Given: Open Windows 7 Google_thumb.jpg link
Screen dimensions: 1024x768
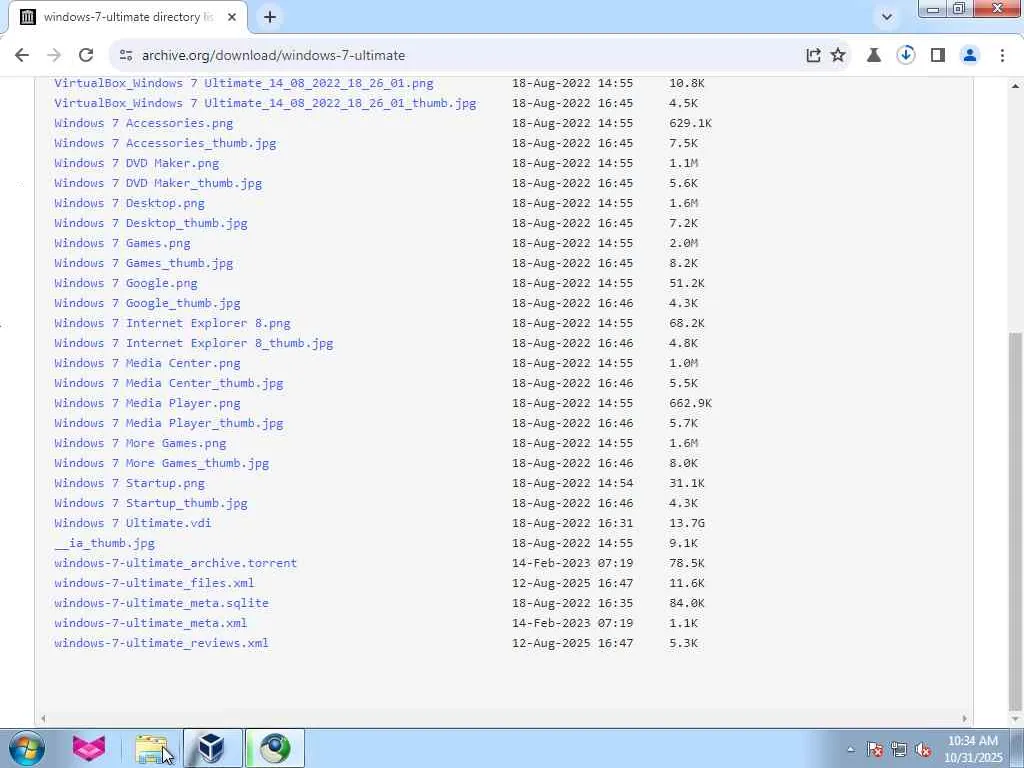Looking at the screenshot, I should click(148, 303).
